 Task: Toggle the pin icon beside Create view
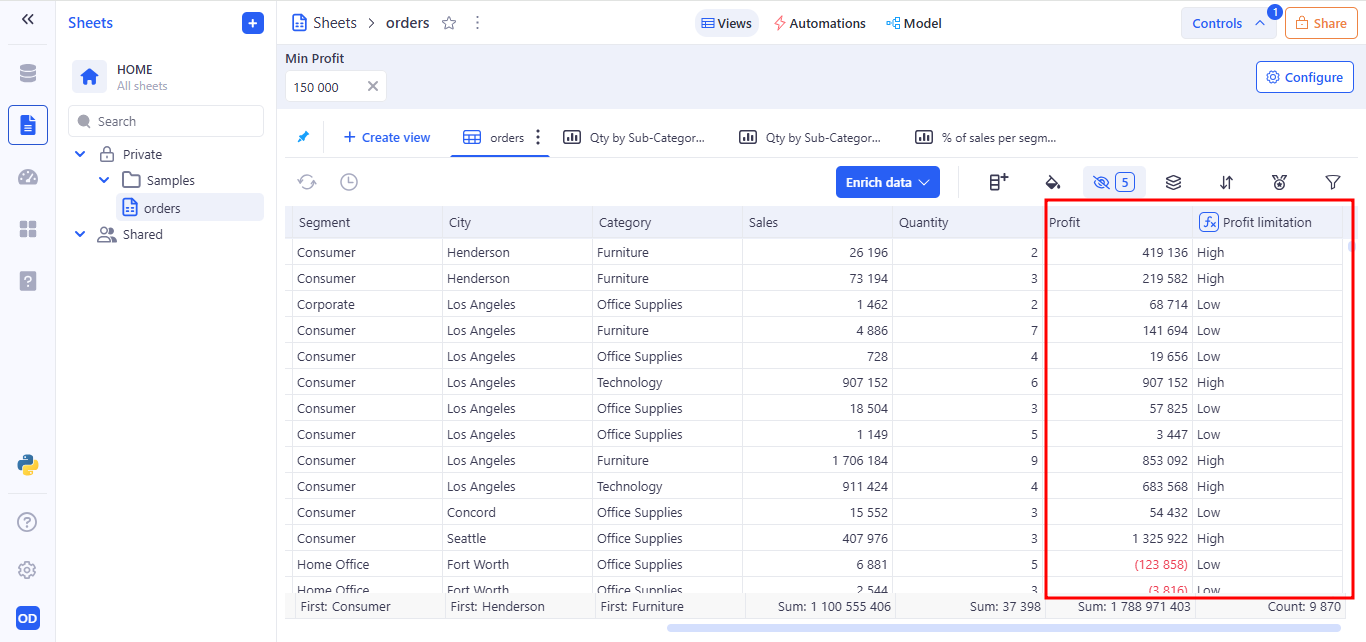click(303, 137)
